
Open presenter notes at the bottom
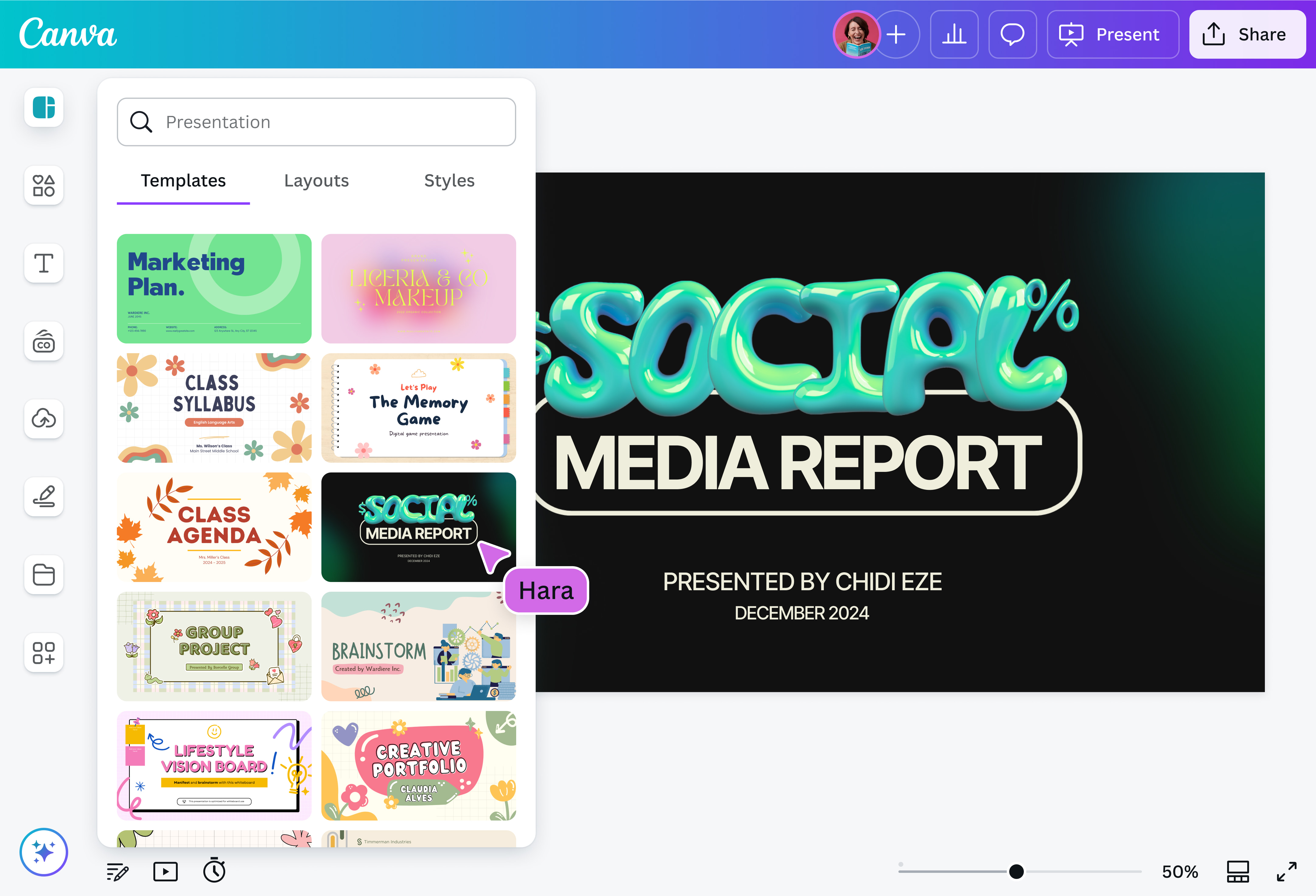point(117,871)
